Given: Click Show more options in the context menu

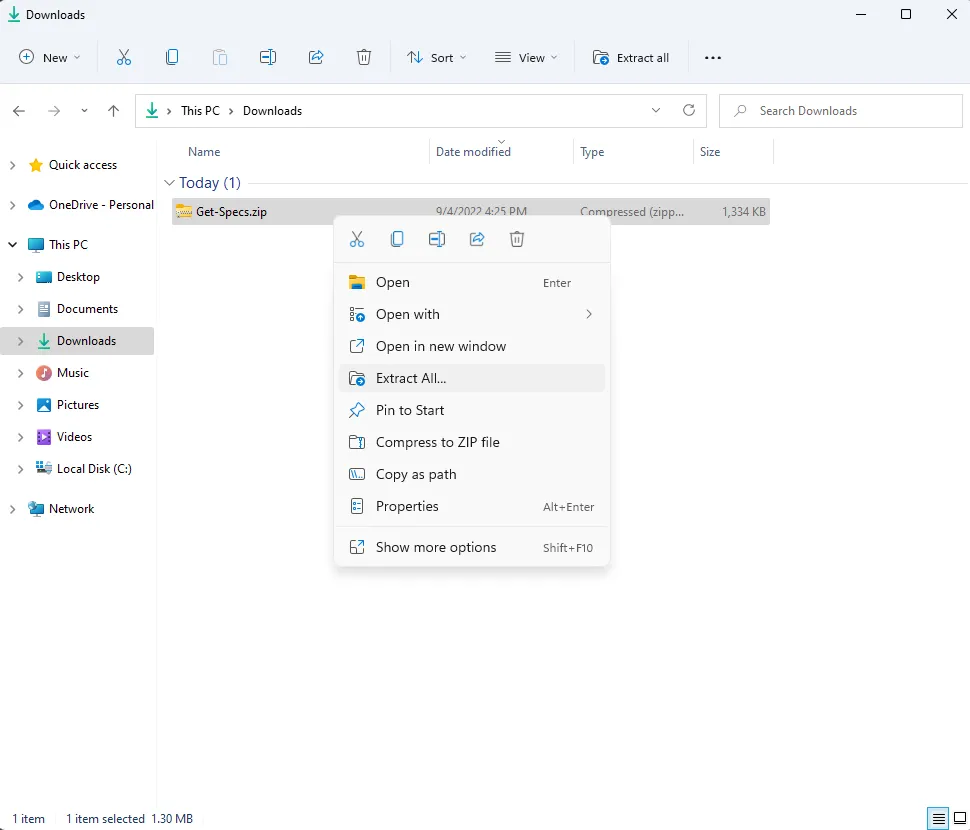Looking at the screenshot, I should tap(436, 547).
